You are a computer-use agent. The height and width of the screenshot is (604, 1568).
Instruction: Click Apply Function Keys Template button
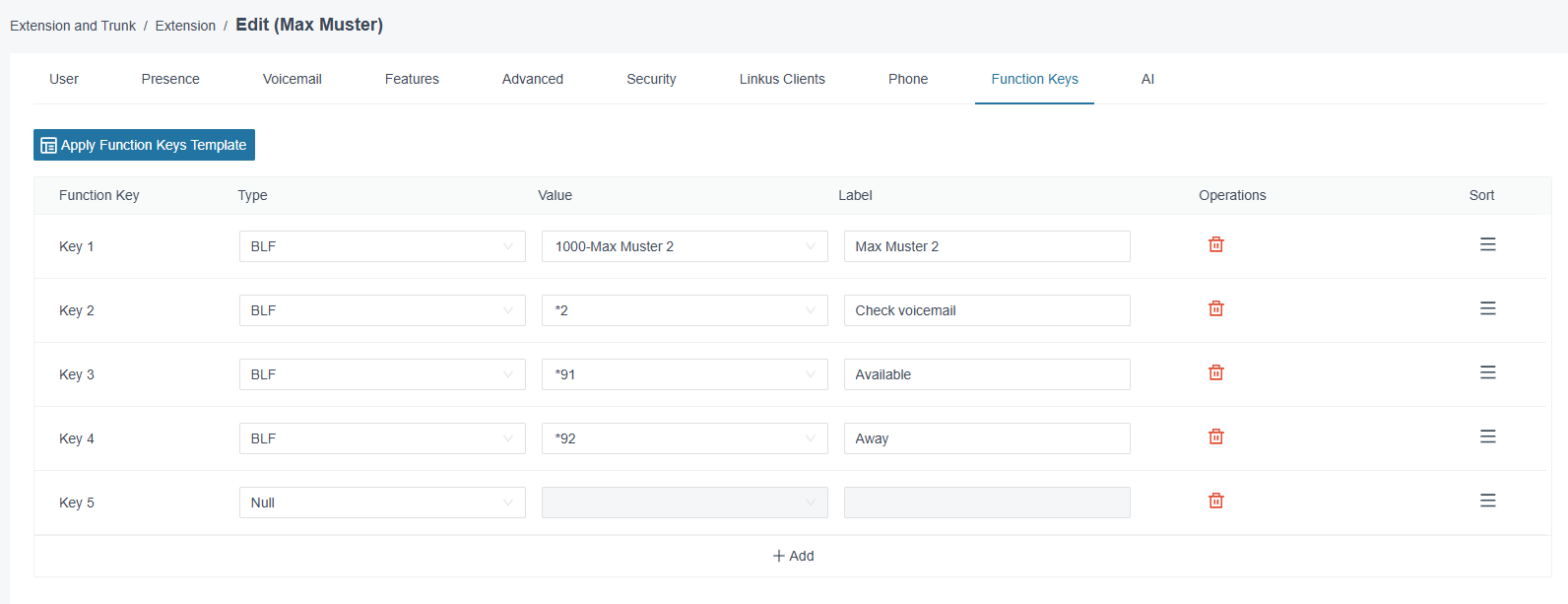pos(144,145)
